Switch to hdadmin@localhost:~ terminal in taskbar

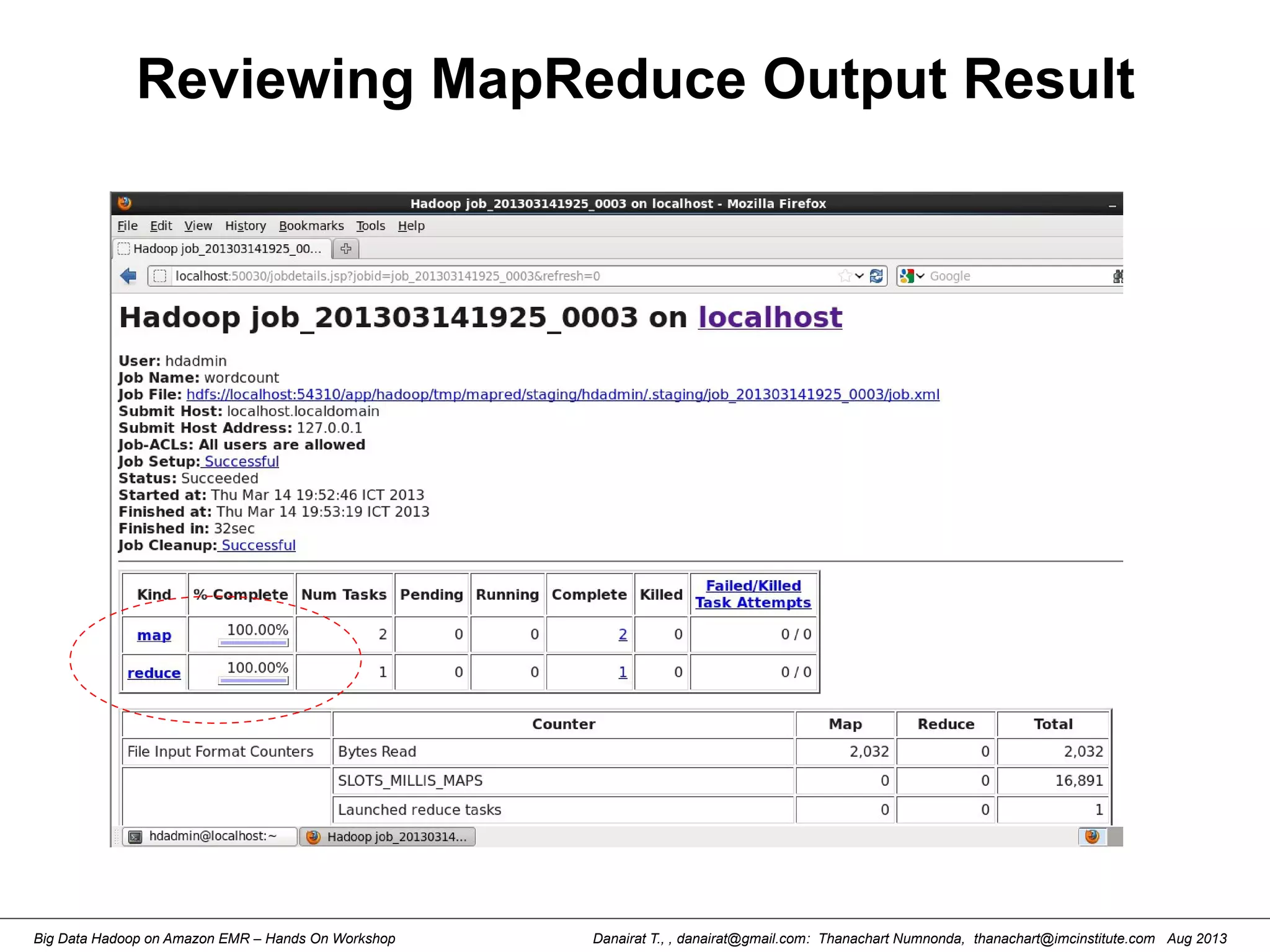click(x=210, y=836)
